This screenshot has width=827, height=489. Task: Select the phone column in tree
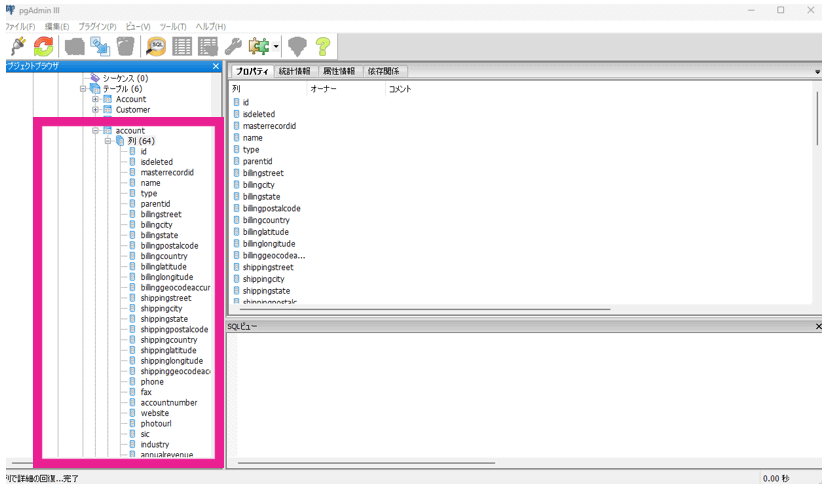click(x=152, y=382)
